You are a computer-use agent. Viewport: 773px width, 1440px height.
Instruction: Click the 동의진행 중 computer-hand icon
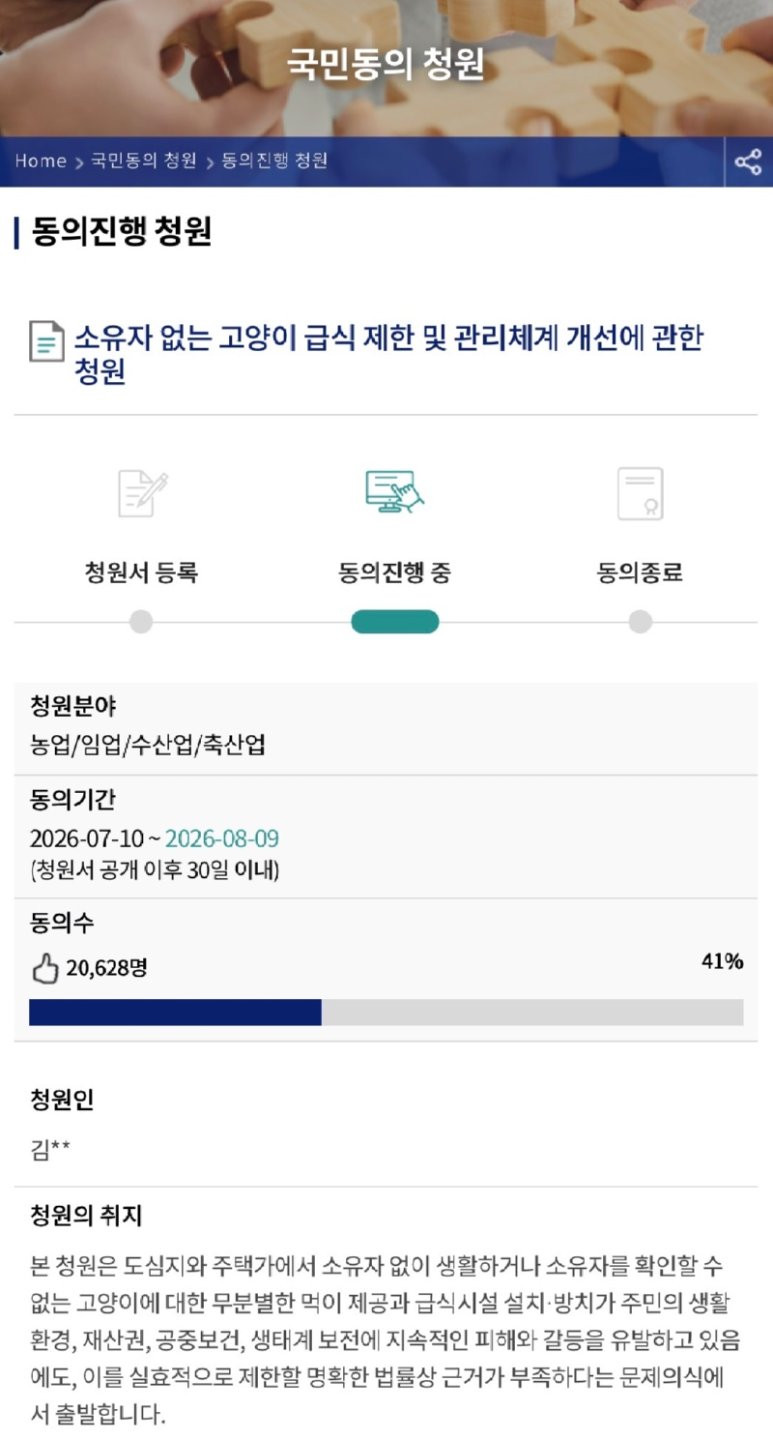[395, 492]
